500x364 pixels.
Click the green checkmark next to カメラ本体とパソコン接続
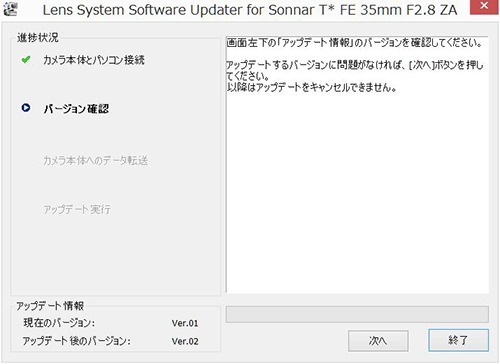coord(26,60)
